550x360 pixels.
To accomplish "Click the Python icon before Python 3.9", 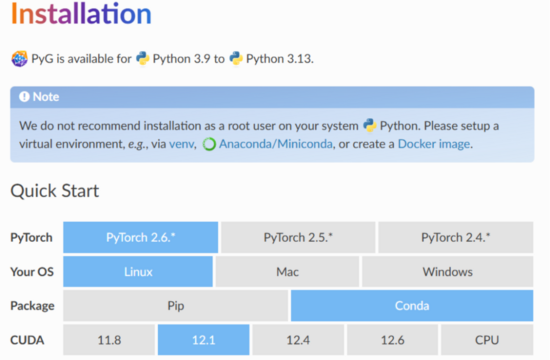I will pyautogui.click(x=142, y=59).
